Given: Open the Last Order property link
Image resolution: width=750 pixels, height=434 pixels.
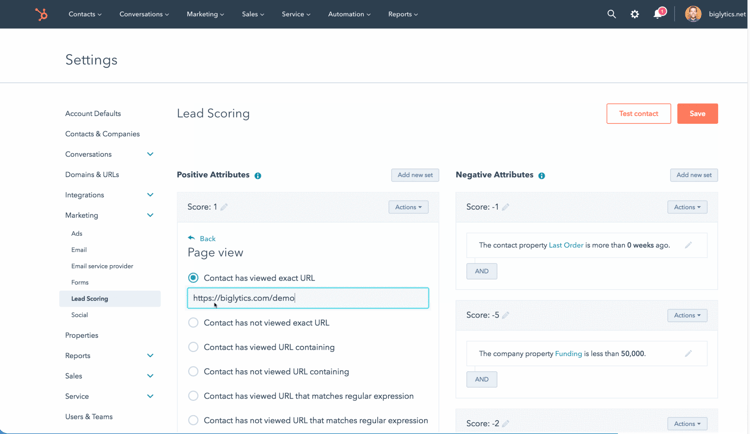Looking at the screenshot, I should click(x=566, y=245).
